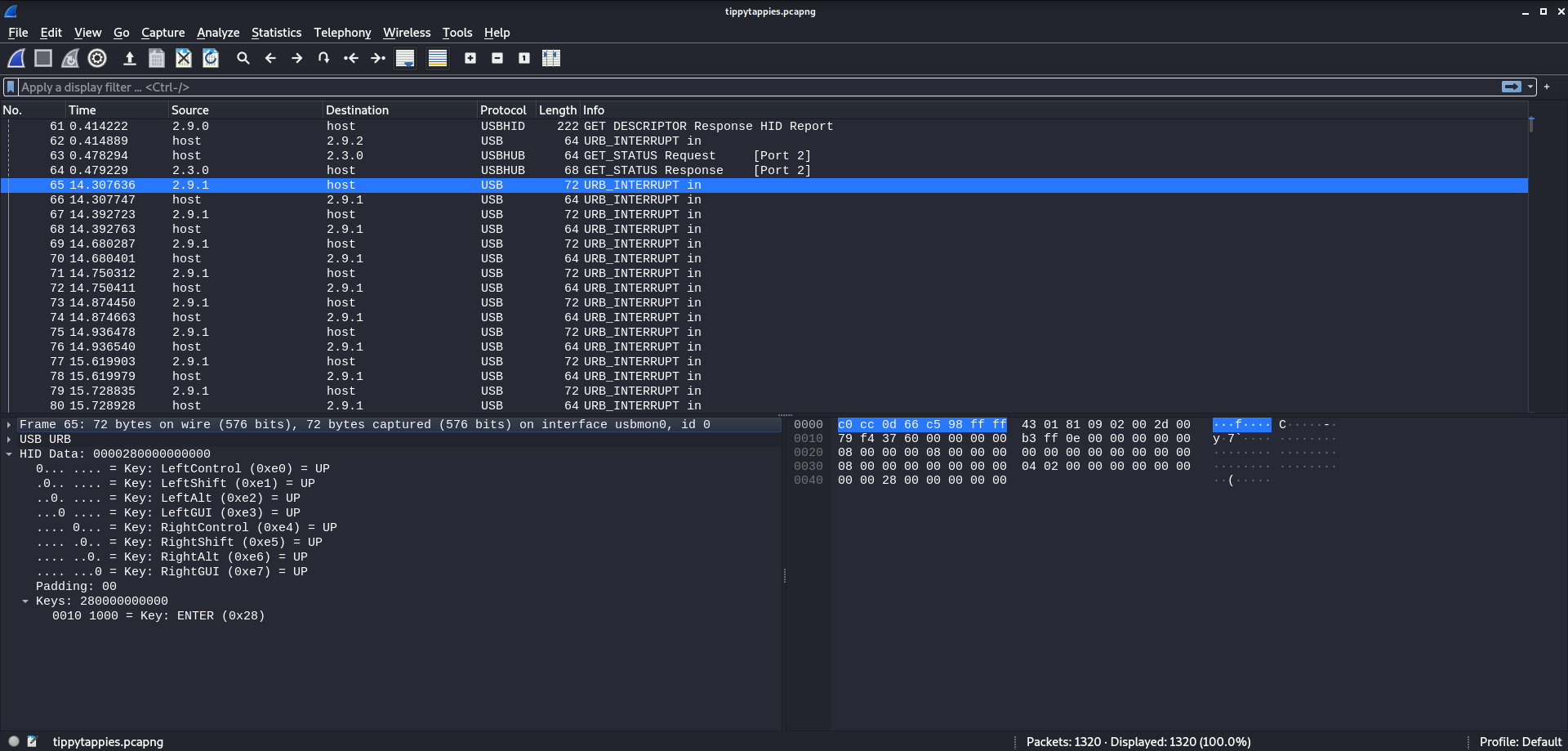Expand the USB URB tree node
Image resolution: width=1568 pixels, height=751 pixels.
[x=9, y=440]
